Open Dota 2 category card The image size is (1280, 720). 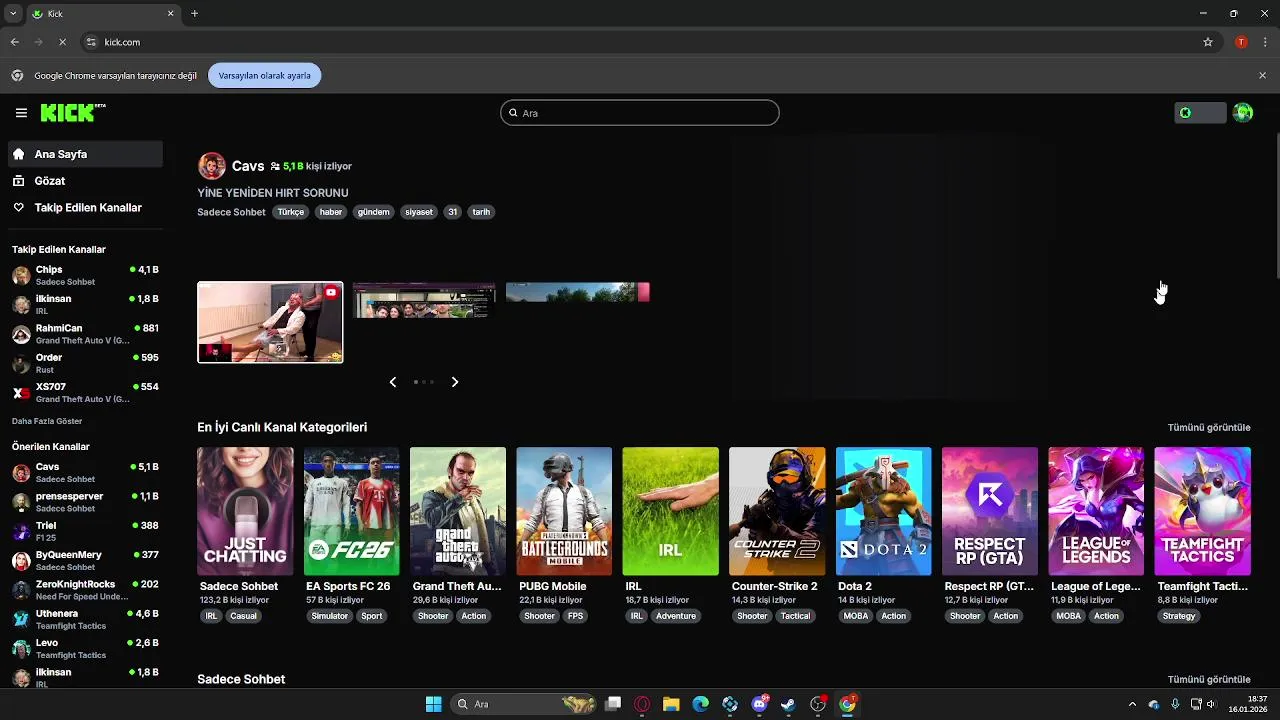click(x=883, y=511)
